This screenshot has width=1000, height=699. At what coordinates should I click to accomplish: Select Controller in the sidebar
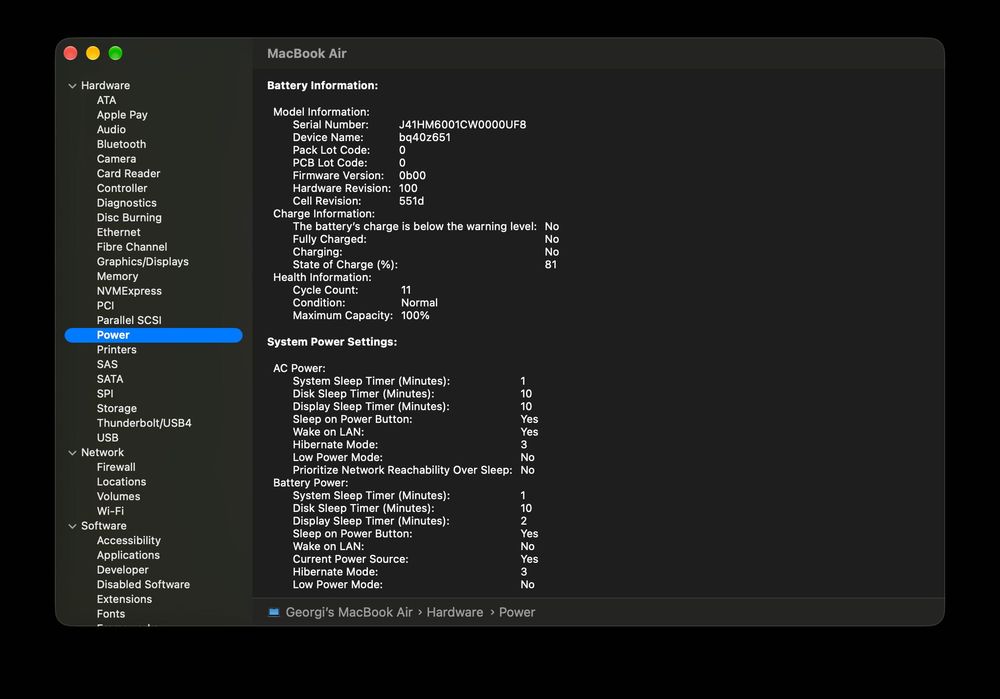coord(122,188)
